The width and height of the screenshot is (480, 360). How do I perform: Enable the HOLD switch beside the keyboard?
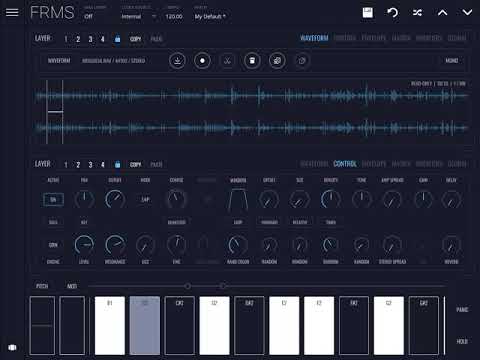(x=462, y=341)
